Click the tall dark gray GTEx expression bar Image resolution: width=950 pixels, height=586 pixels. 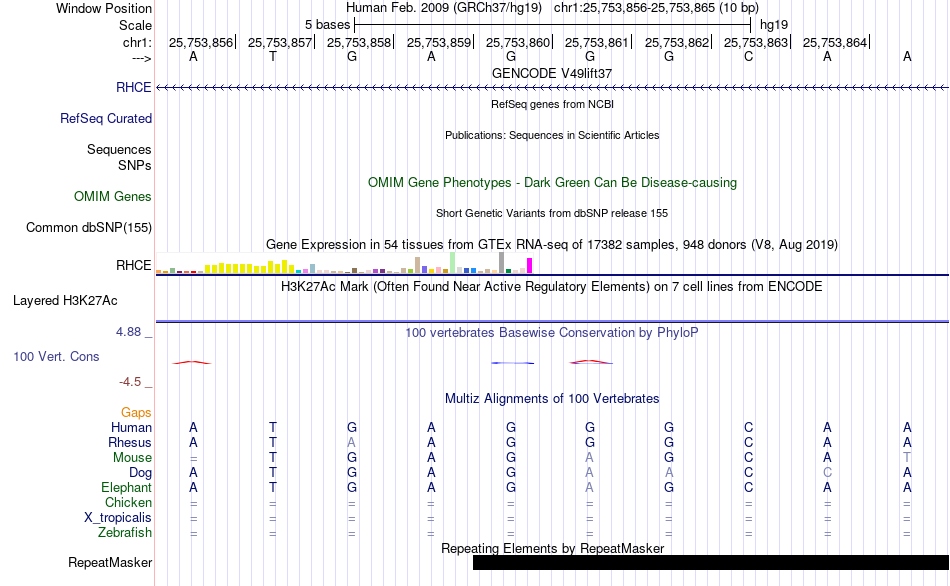coord(502,263)
